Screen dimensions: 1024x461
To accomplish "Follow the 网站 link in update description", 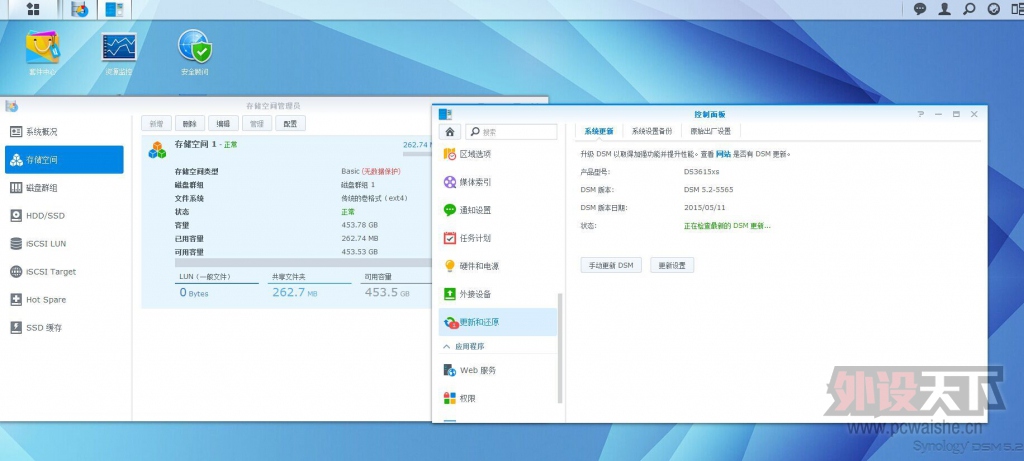I will [x=722, y=154].
